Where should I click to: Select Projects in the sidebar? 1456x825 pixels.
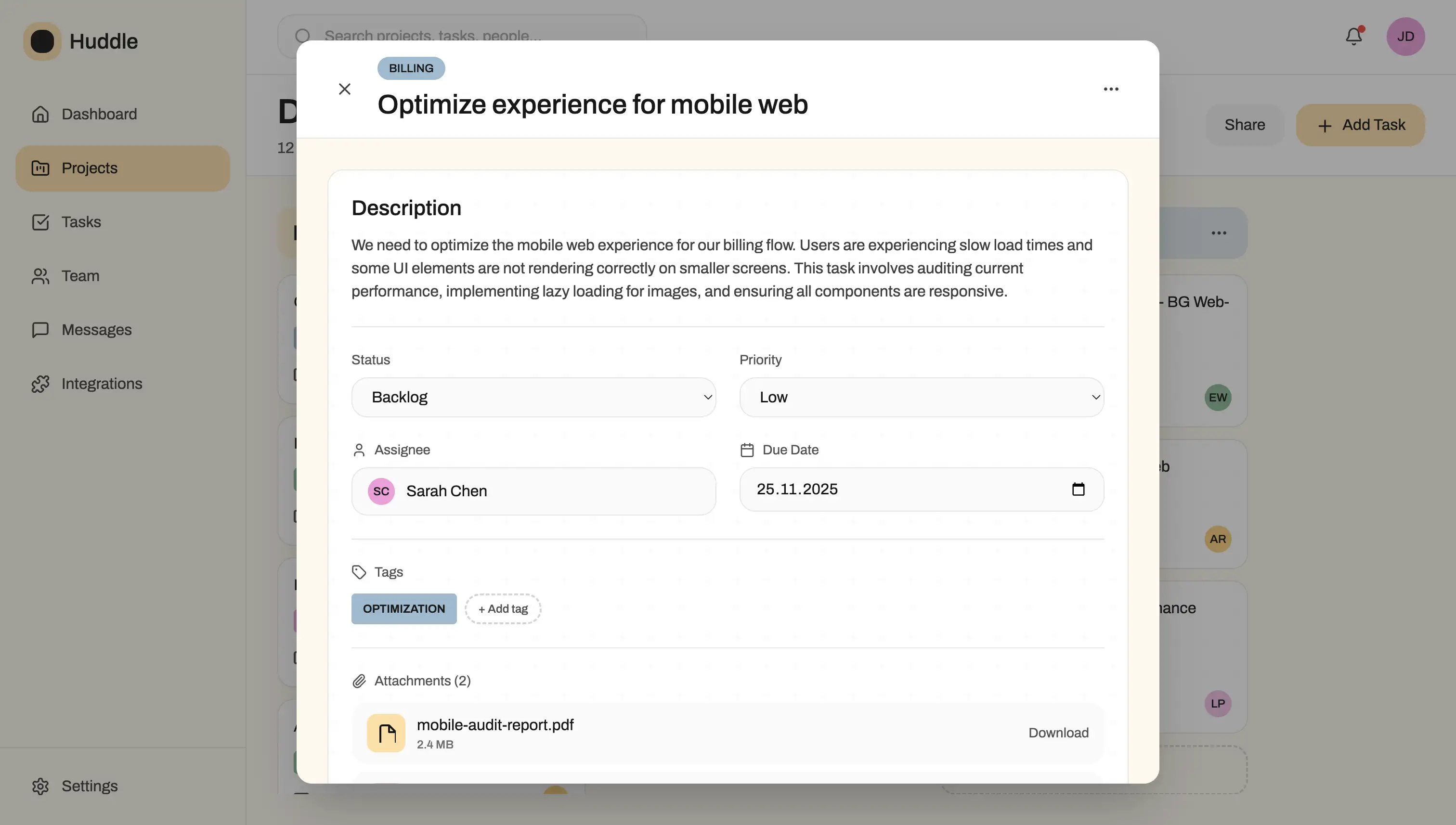tap(89, 168)
